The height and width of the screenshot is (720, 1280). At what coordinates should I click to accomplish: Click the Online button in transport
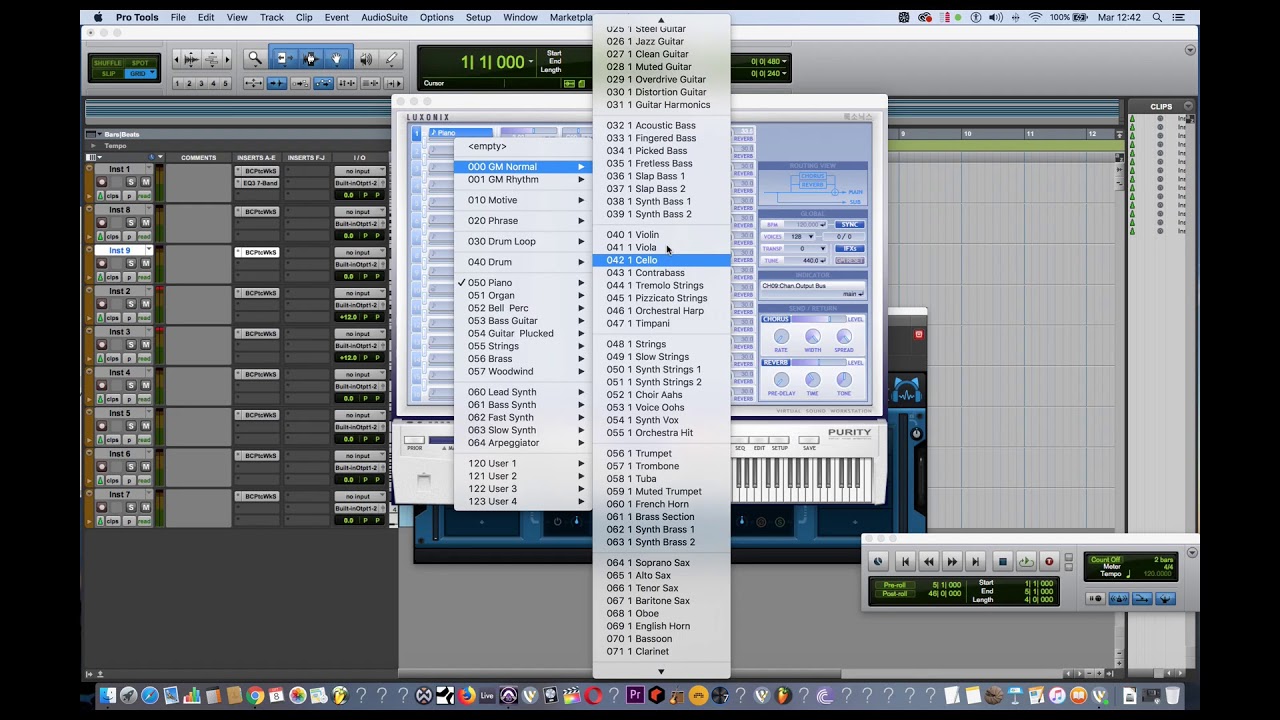(x=878, y=562)
